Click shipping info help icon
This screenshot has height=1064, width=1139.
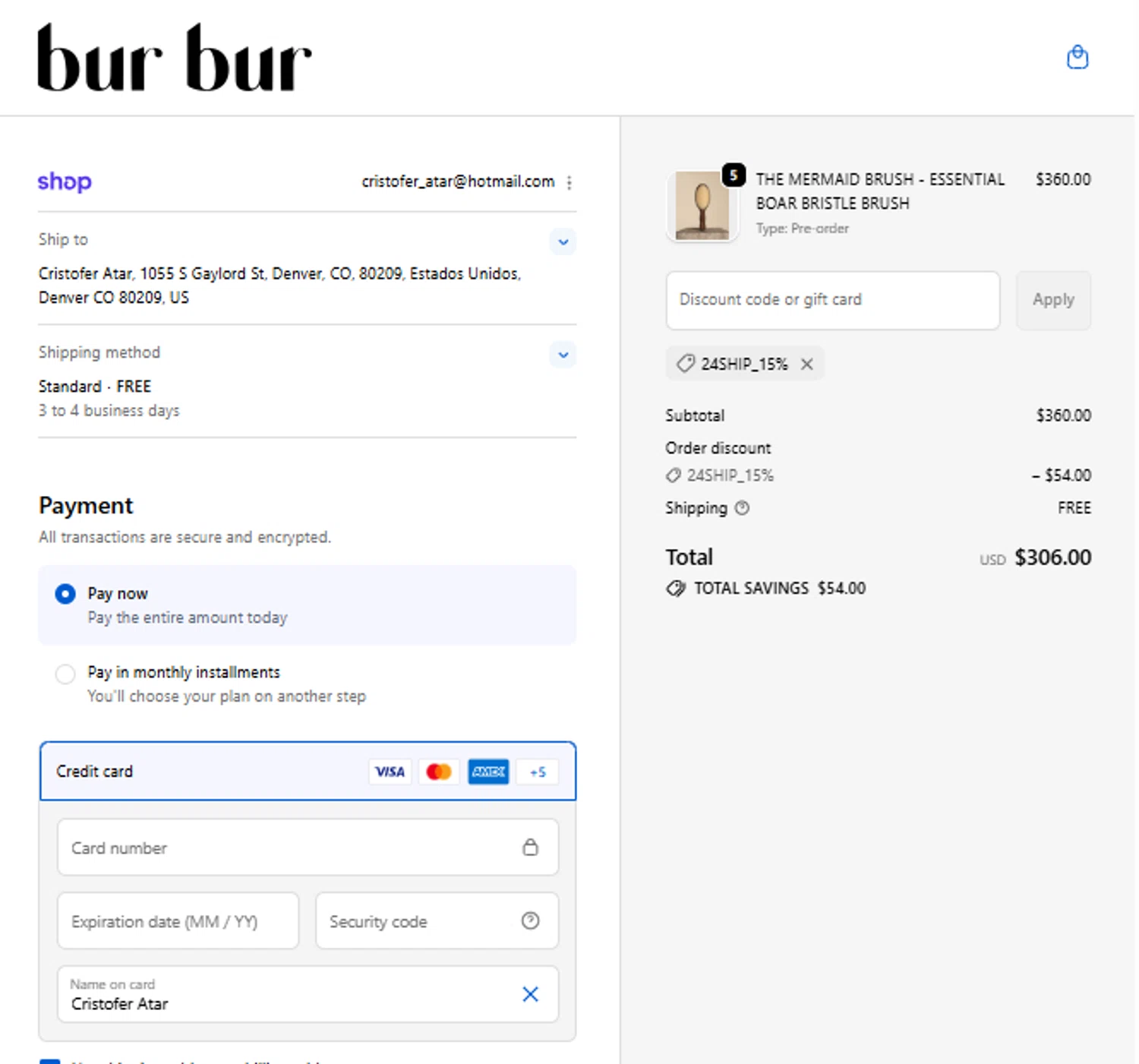[x=742, y=508]
